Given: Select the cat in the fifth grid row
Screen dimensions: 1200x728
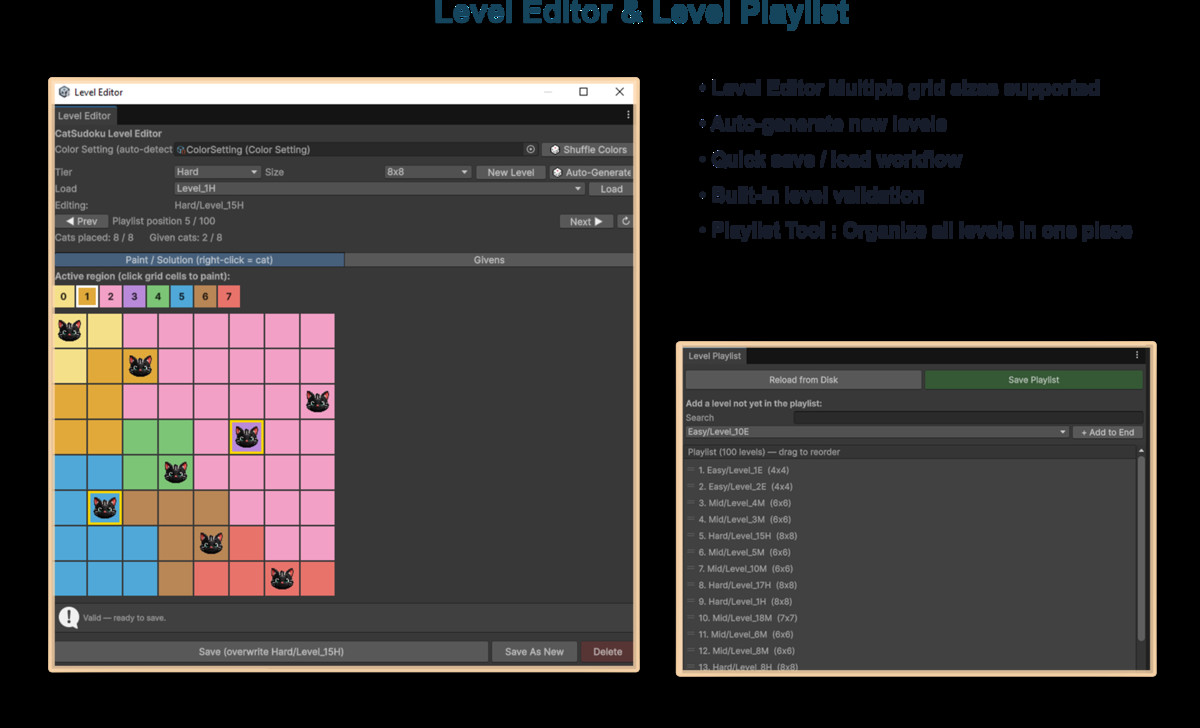Looking at the screenshot, I should click(x=176, y=472).
